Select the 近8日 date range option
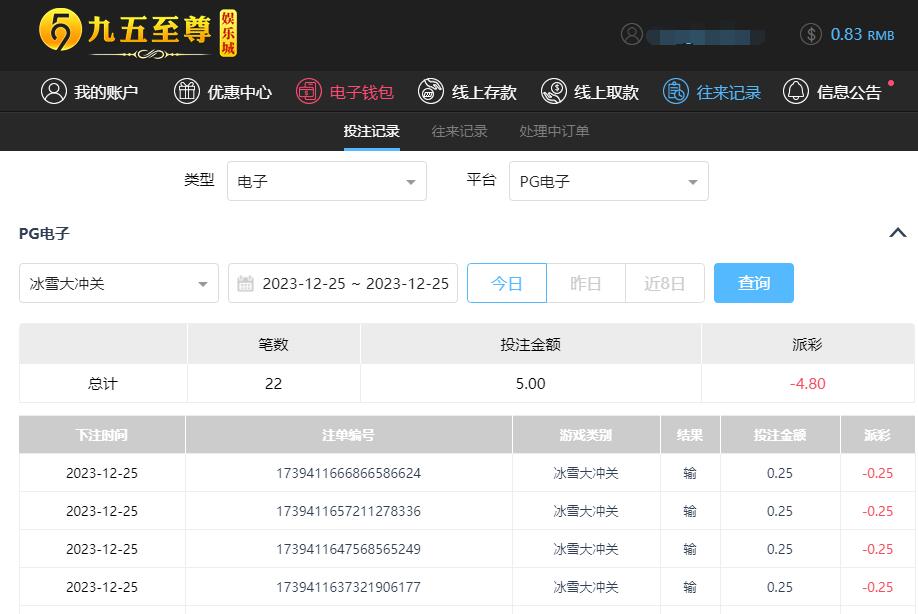 pyautogui.click(x=665, y=283)
